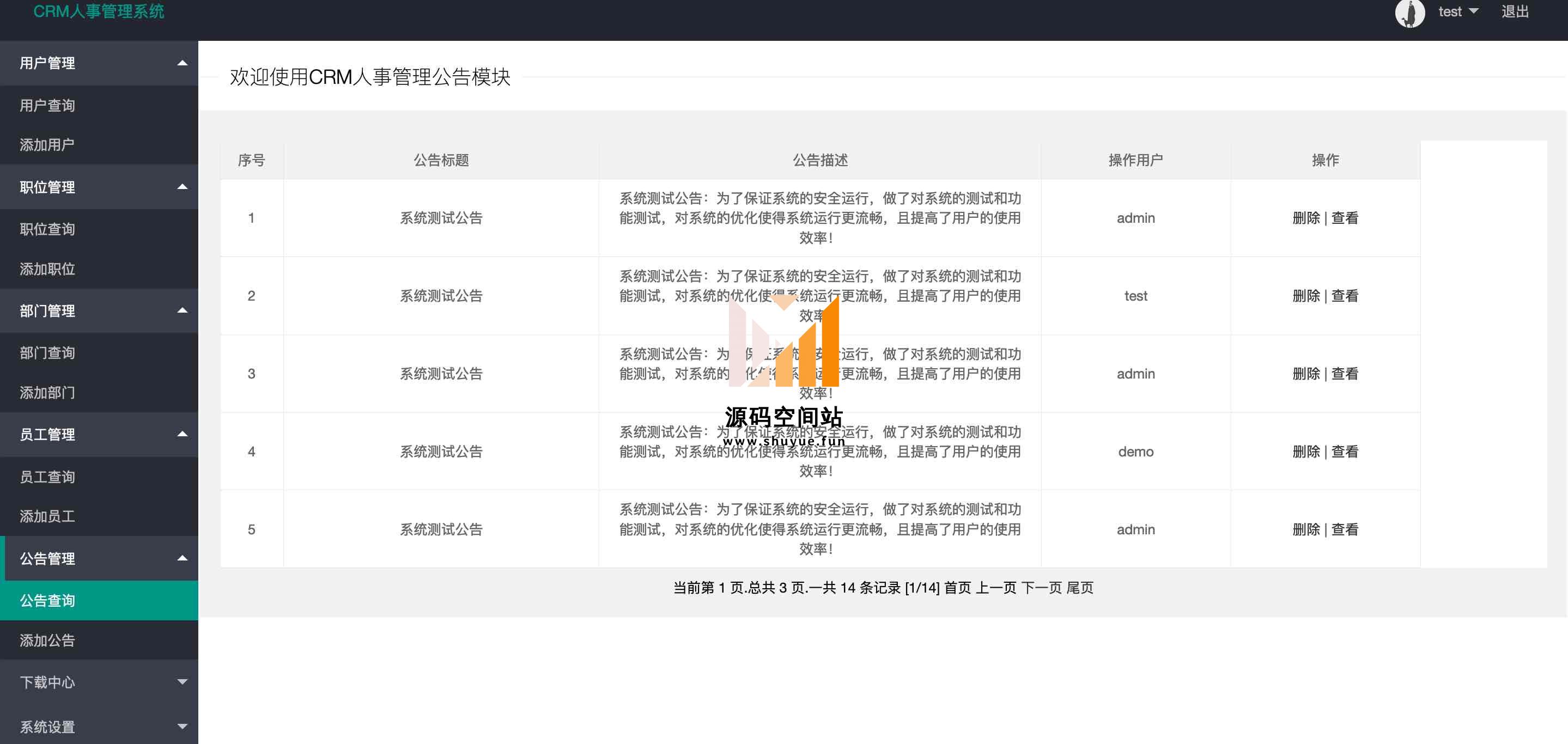This screenshot has width=1568, height=744.
Task: Click the record count text 一共 14 条记录
Action: (x=855, y=588)
